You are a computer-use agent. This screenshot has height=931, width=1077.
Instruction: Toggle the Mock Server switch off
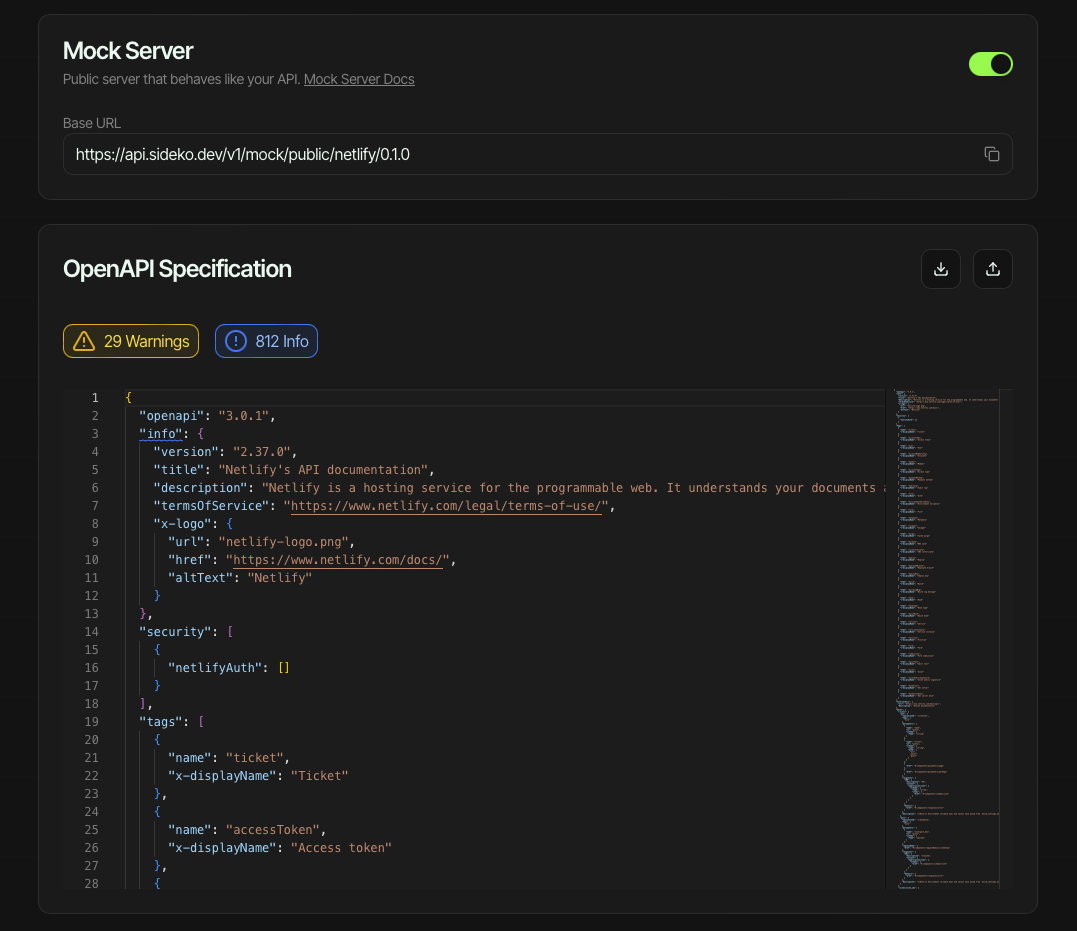pos(990,64)
